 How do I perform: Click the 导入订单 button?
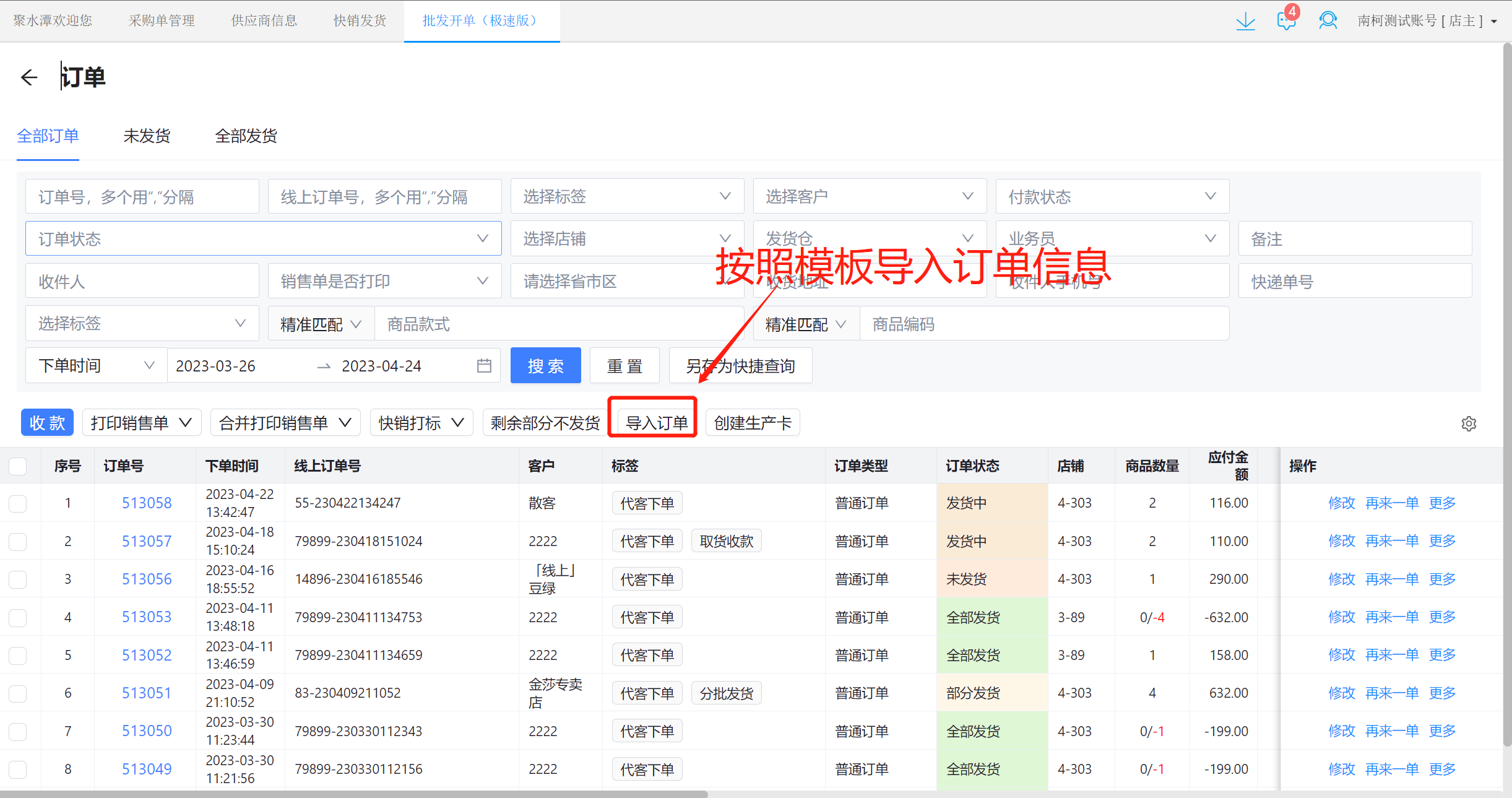coord(656,423)
